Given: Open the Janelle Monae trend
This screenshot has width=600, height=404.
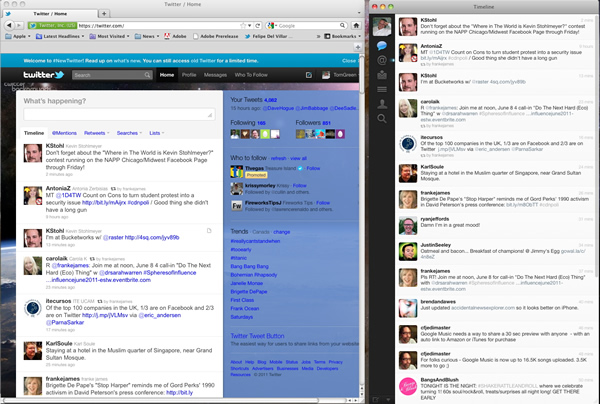Looking at the screenshot, I should [246, 283].
